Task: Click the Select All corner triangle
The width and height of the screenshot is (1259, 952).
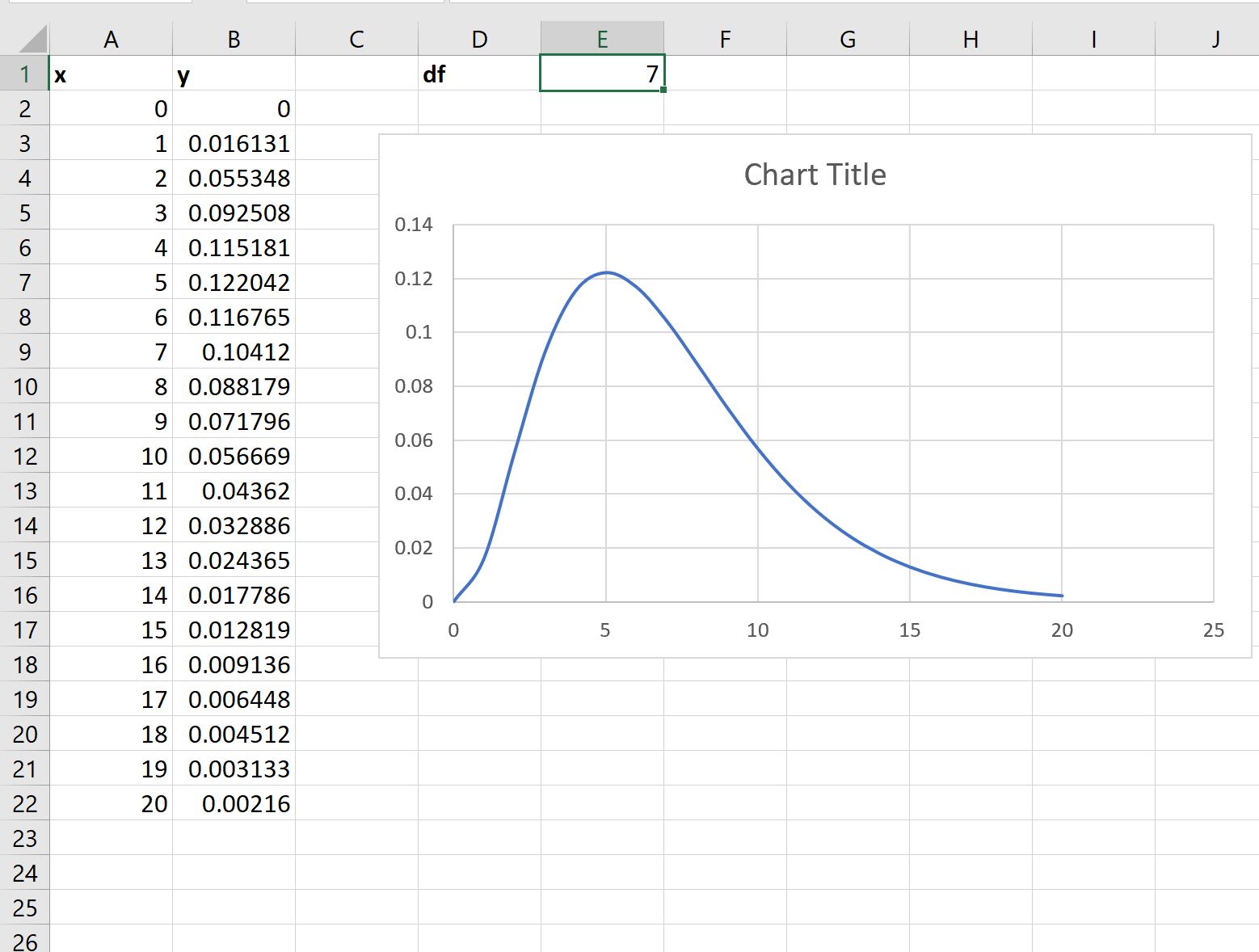Action: click(32, 39)
